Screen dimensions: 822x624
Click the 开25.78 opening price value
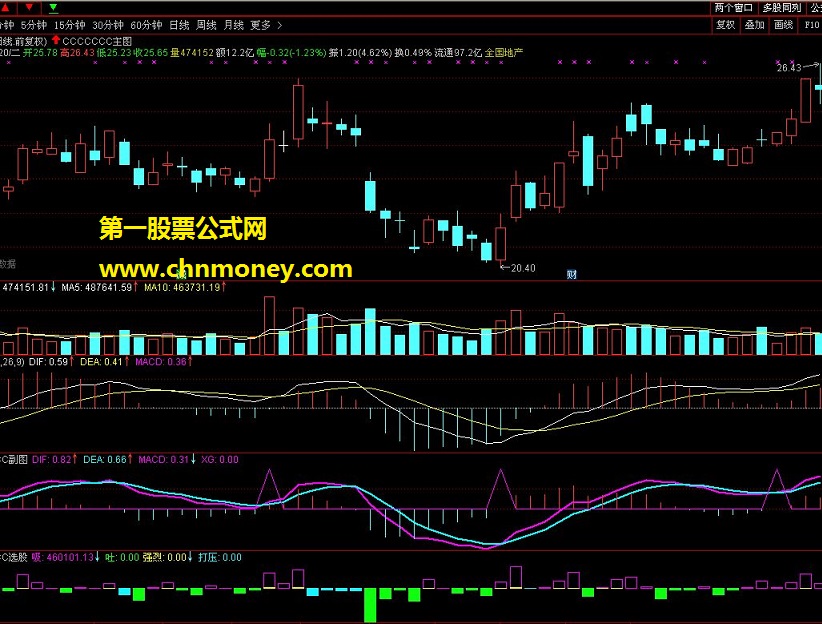pos(40,52)
